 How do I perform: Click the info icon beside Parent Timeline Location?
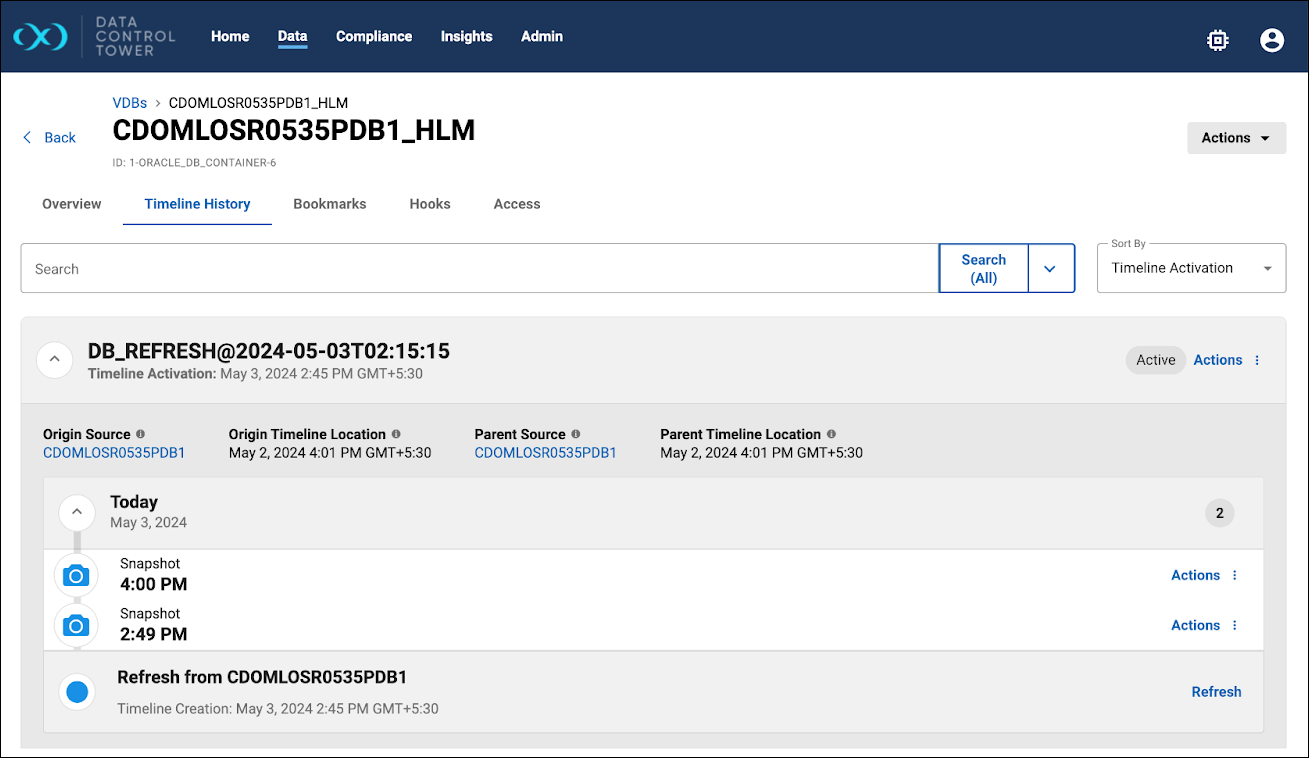point(831,434)
